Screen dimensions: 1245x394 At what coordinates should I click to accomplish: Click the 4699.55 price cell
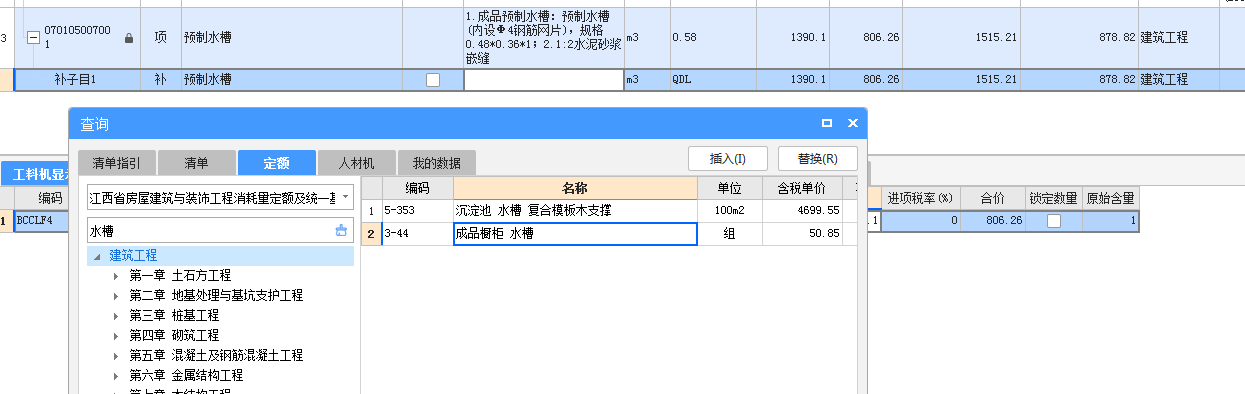pyautogui.click(x=802, y=211)
